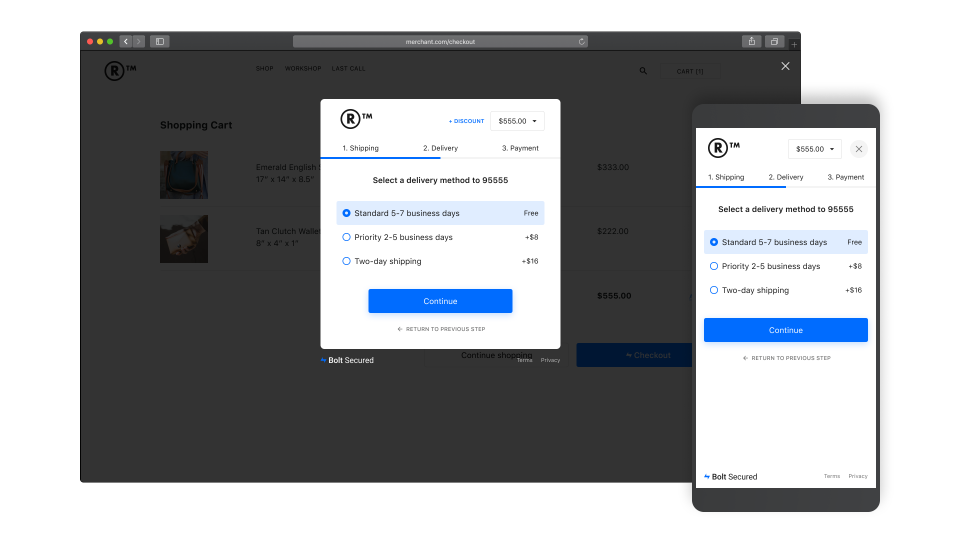The image size is (960, 540).
Task: Click the browser forward arrow button
Action: (x=139, y=42)
